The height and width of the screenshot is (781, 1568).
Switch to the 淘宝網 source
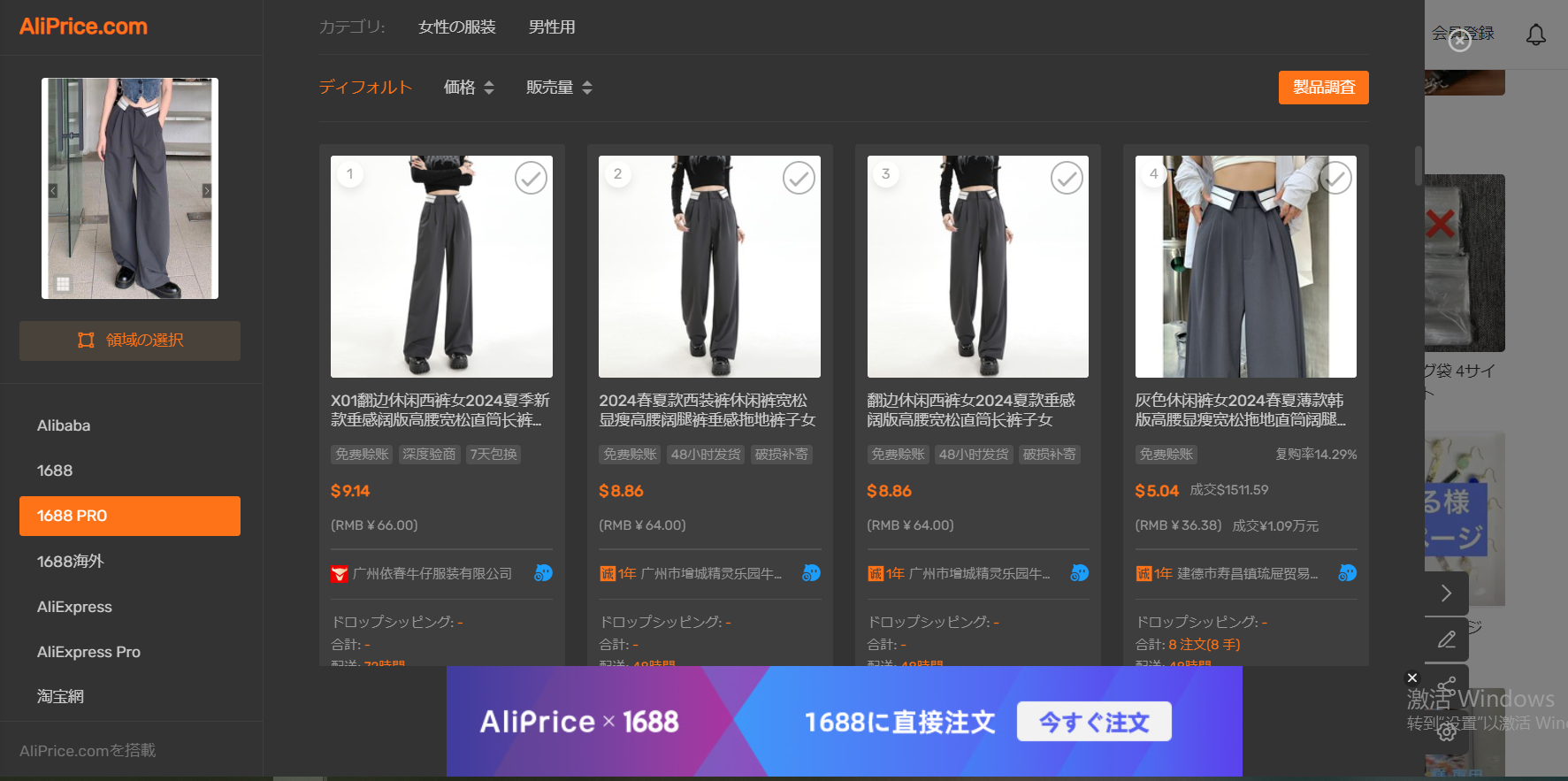pos(130,697)
